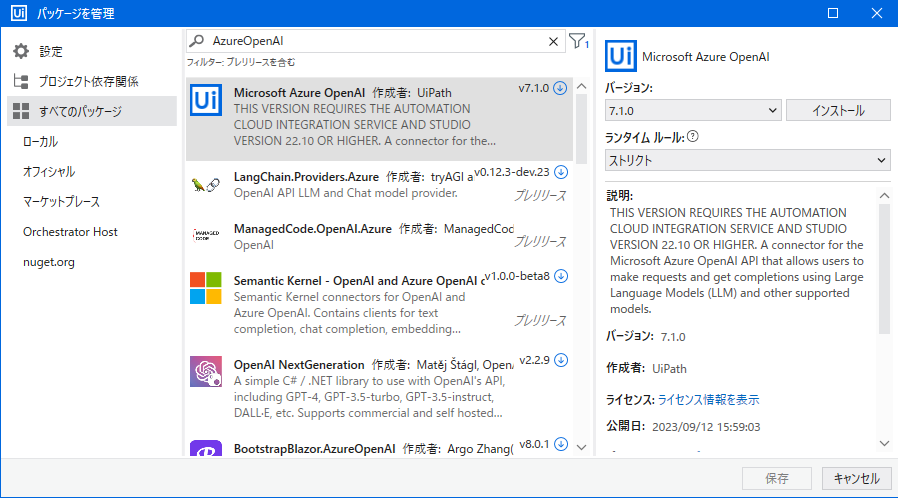The width and height of the screenshot is (898, 498).
Task: Click the プレリリース label on ManagedCode row
Action: tap(540, 242)
